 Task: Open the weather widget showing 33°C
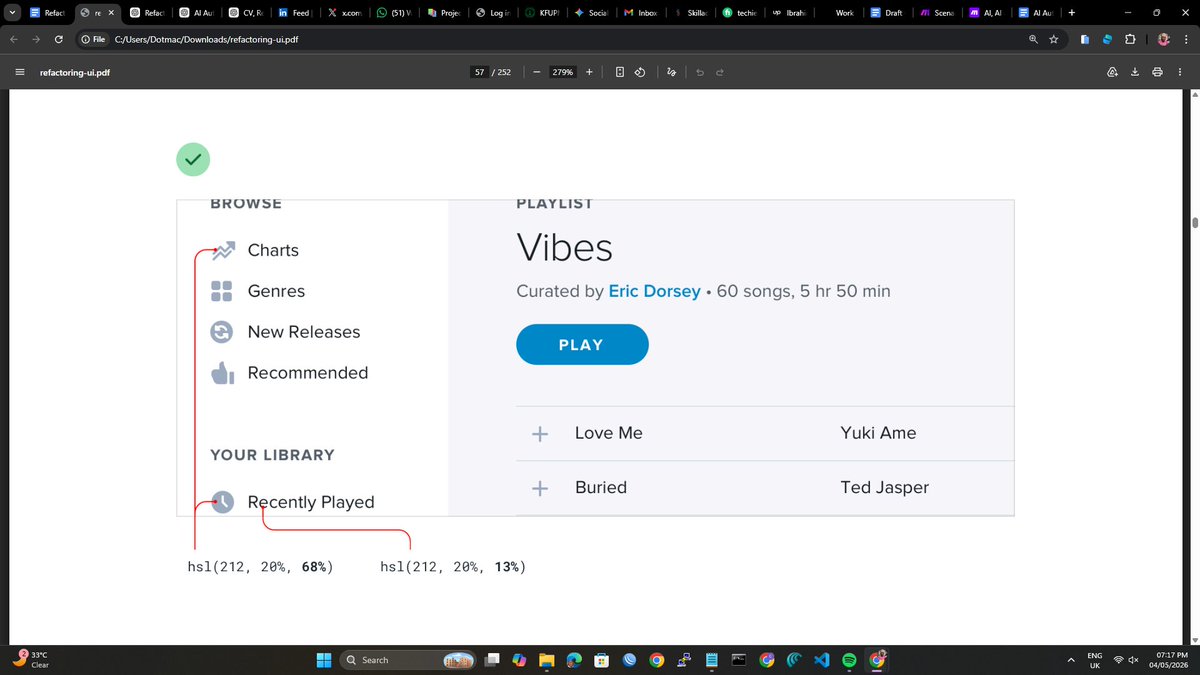click(30, 659)
